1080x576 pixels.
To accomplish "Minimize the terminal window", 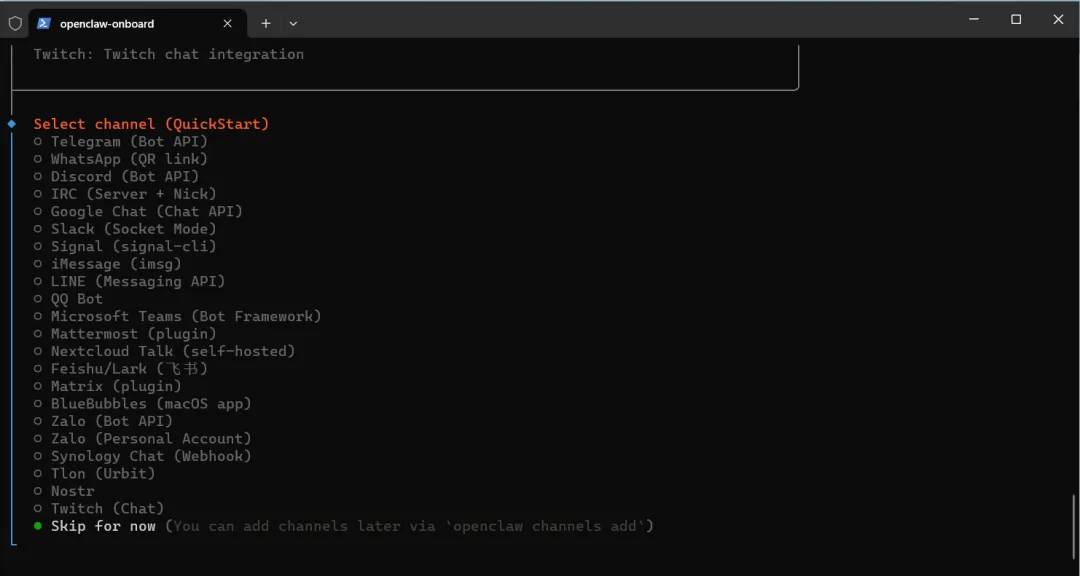I will (x=973, y=19).
